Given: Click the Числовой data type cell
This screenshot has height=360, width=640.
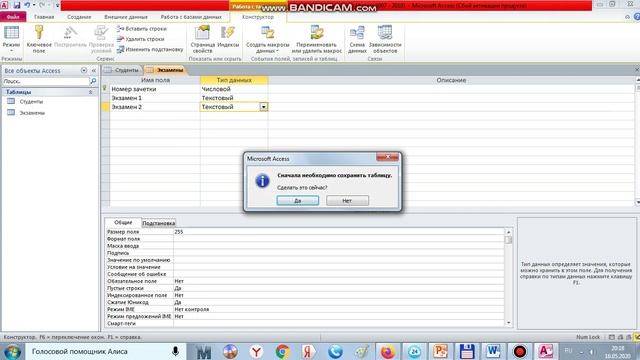Looking at the screenshot, I should pos(234,89).
